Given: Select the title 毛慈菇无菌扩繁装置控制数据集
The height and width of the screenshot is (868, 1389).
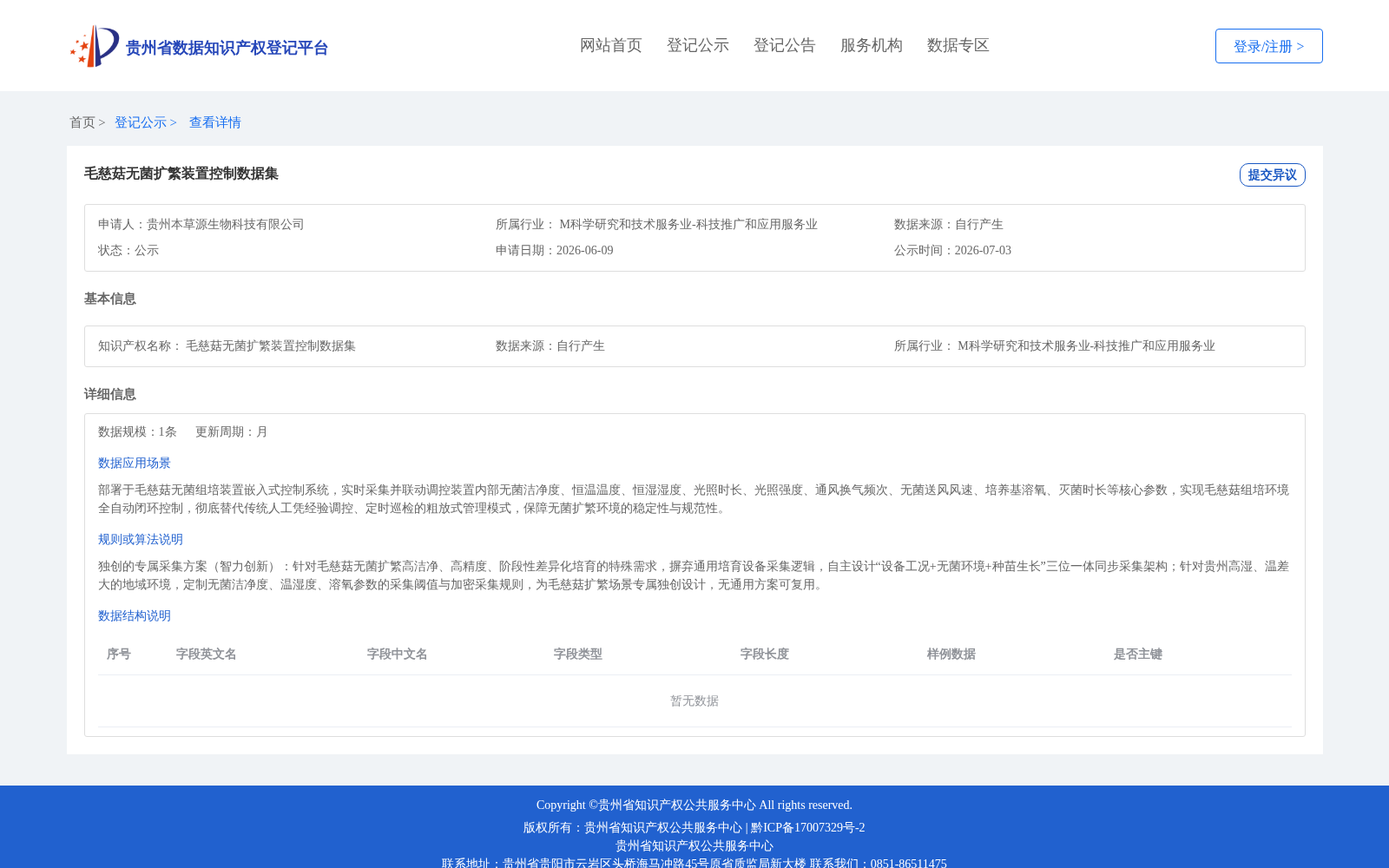Looking at the screenshot, I should (x=181, y=174).
